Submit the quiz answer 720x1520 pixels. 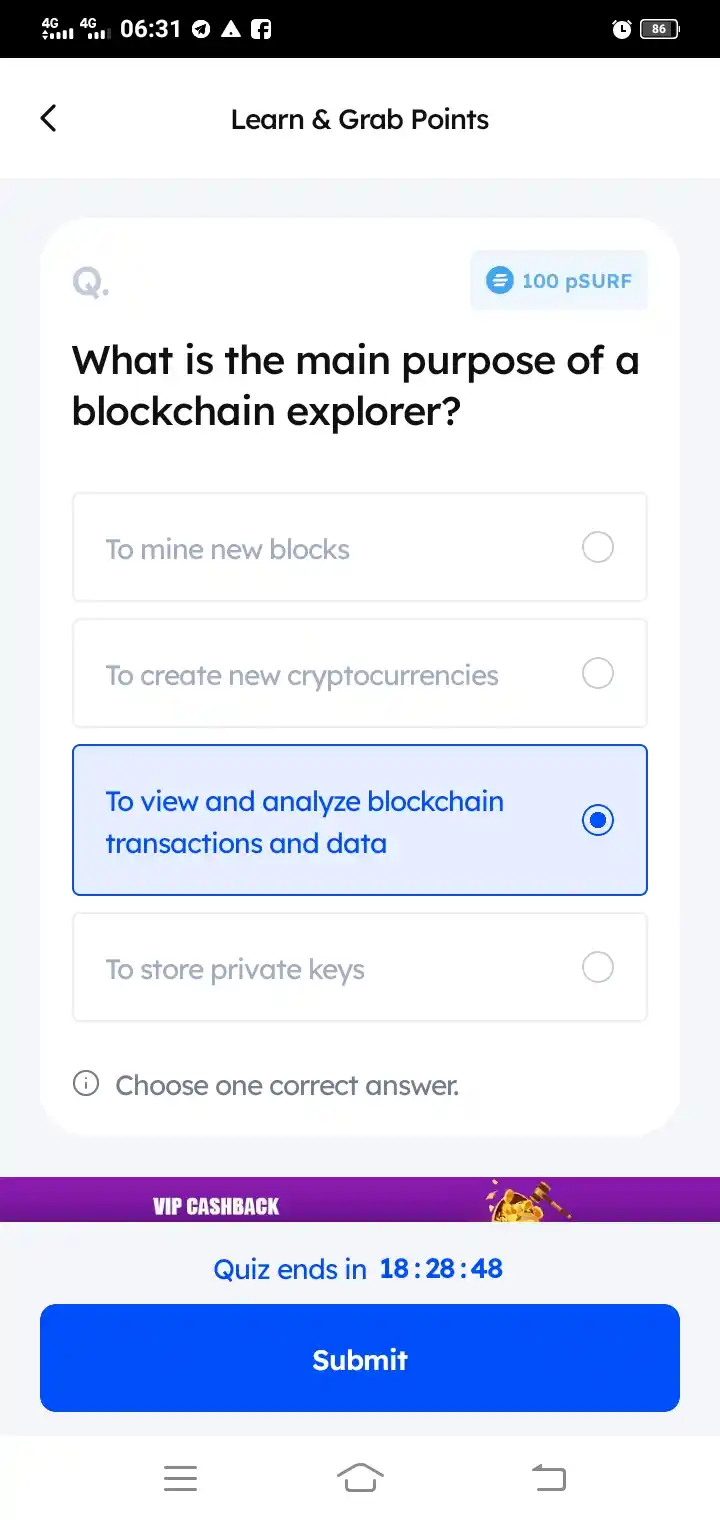coord(360,1358)
